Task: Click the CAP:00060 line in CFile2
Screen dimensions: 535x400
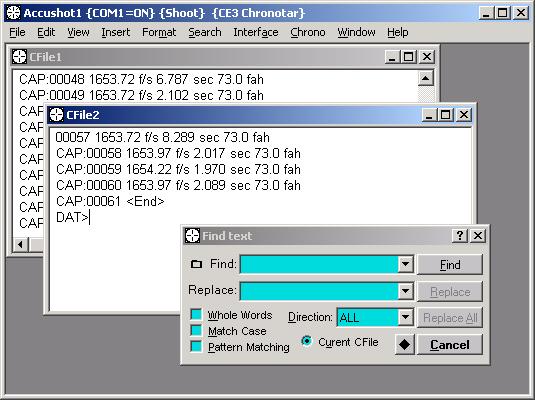Action: point(178,185)
